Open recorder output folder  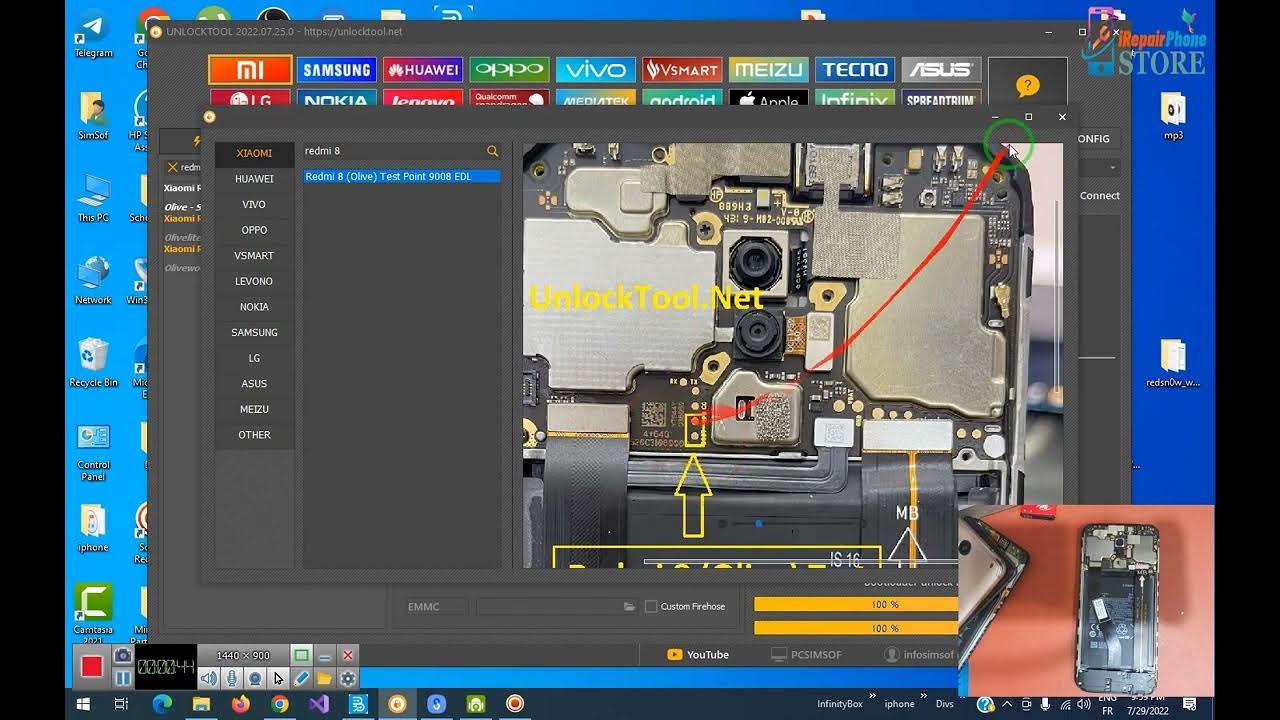coord(325,678)
